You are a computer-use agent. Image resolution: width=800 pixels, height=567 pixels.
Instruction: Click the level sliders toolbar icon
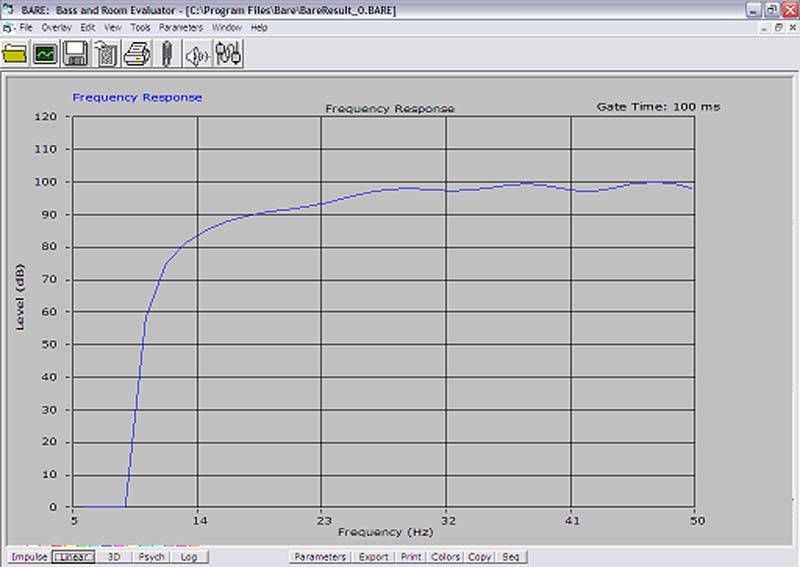tap(228, 54)
